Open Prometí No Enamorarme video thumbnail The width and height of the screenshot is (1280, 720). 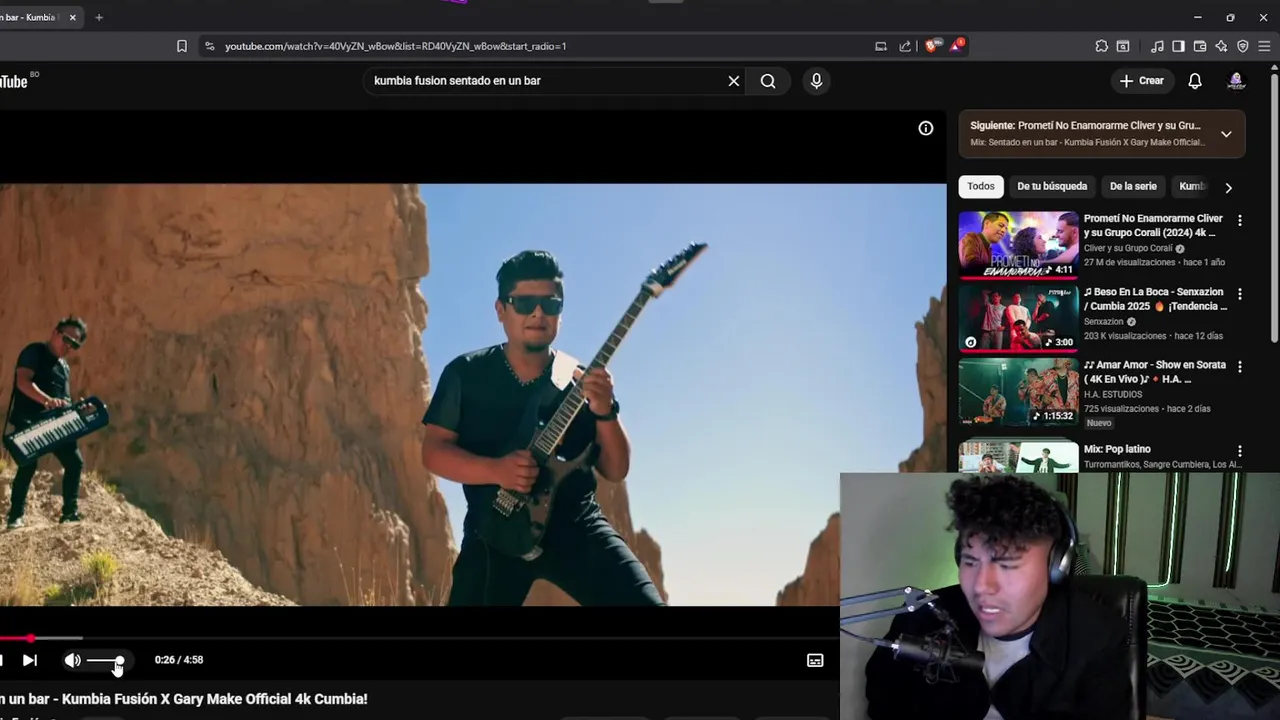(x=1019, y=244)
